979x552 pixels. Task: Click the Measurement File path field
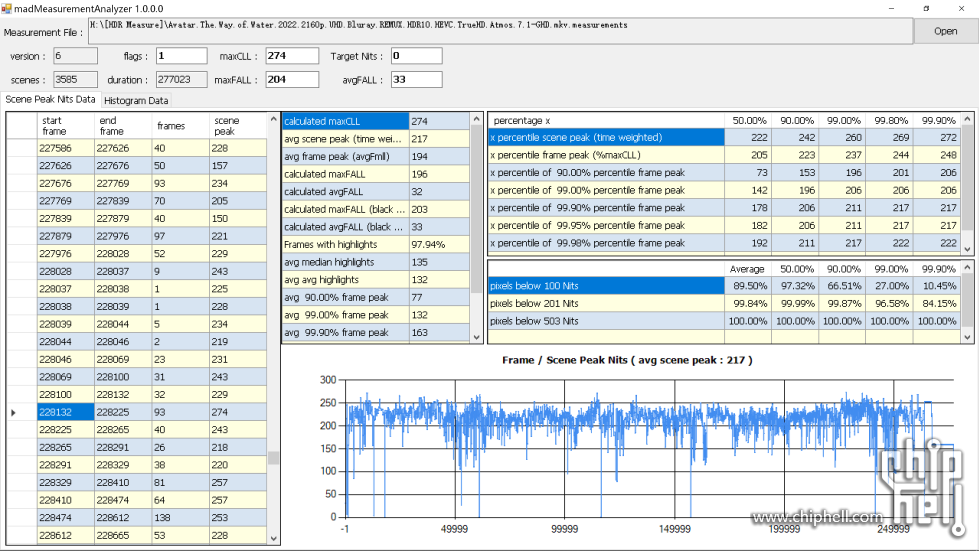click(x=499, y=32)
